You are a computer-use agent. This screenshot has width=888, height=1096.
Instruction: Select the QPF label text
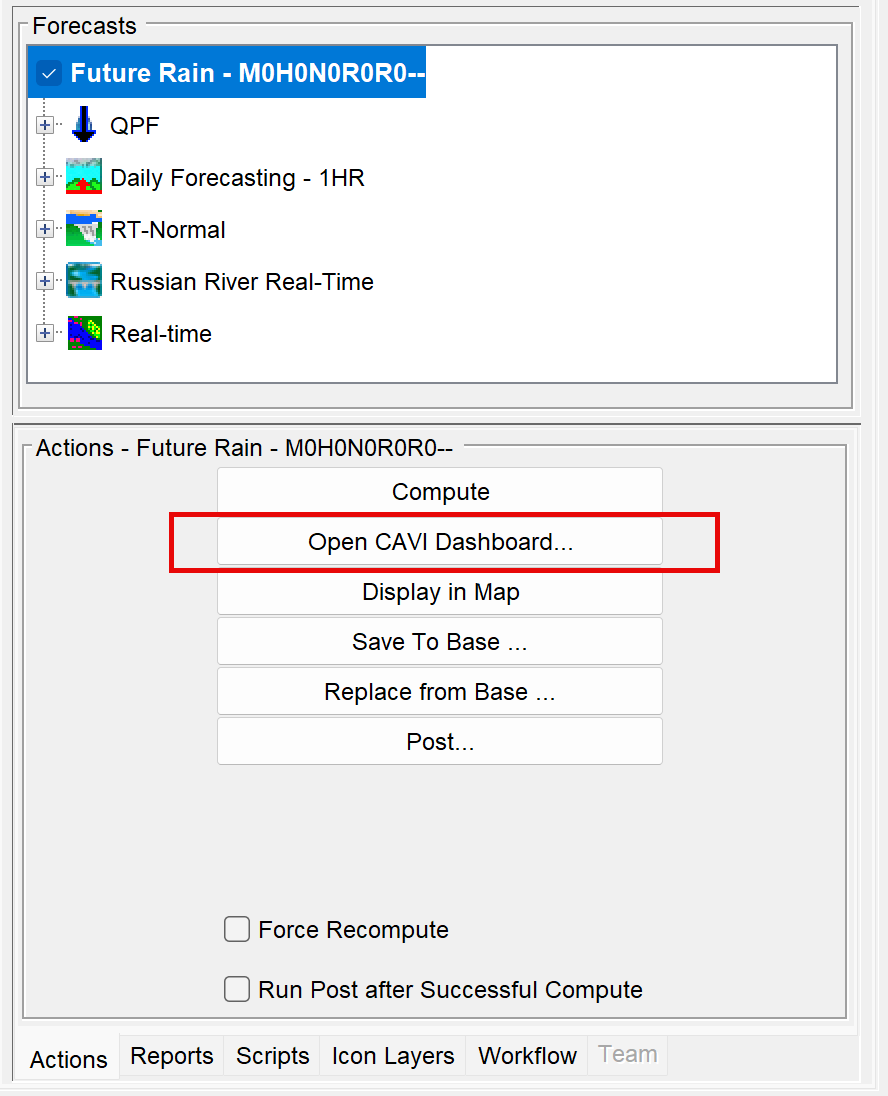[135, 126]
